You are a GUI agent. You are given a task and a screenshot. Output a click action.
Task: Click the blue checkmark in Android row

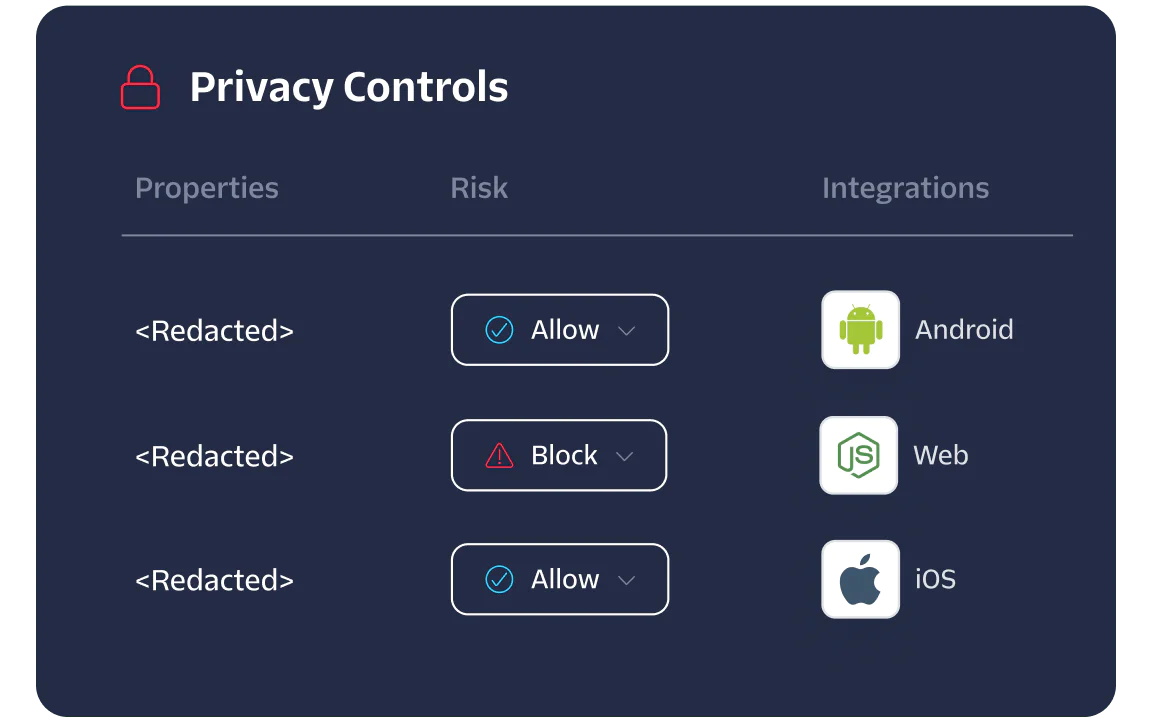499,330
